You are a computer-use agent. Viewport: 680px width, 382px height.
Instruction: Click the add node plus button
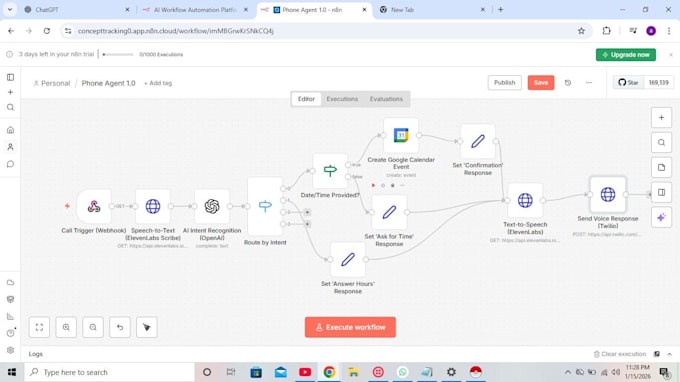661,118
